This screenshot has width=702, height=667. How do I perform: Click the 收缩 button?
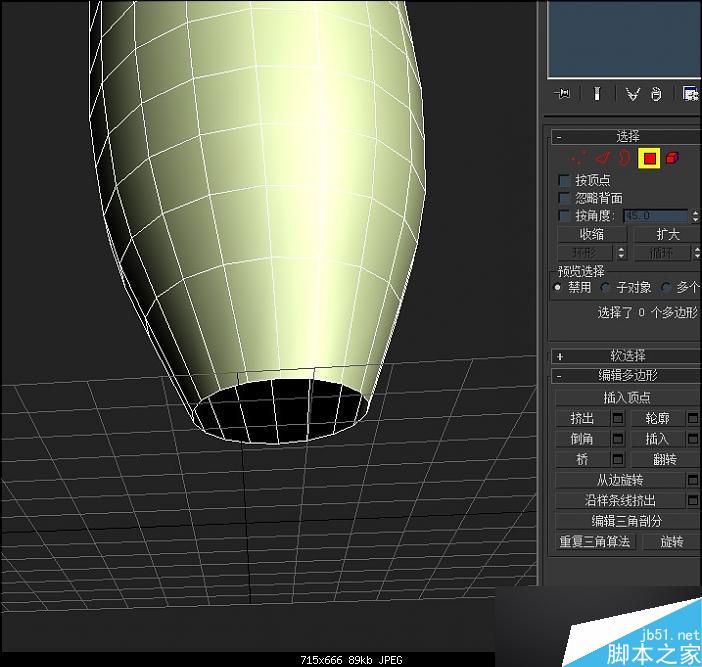pos(592,235)
